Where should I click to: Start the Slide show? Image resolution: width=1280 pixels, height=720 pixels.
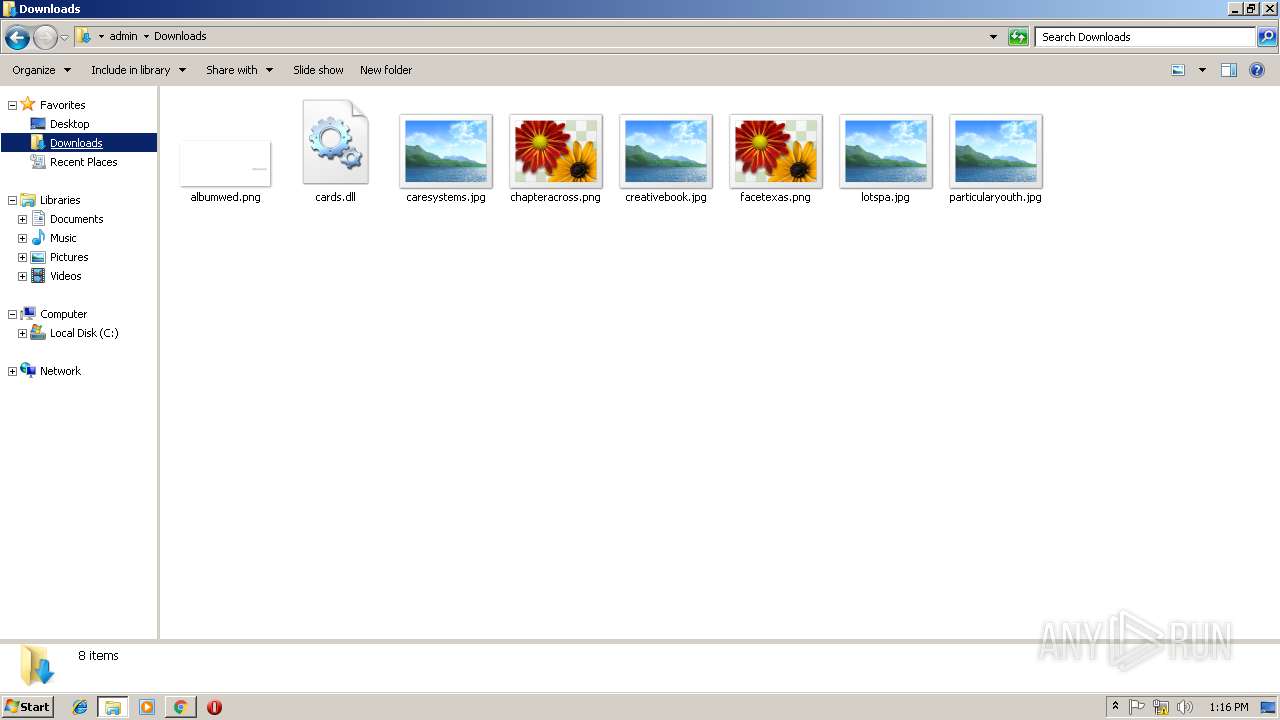318,70
